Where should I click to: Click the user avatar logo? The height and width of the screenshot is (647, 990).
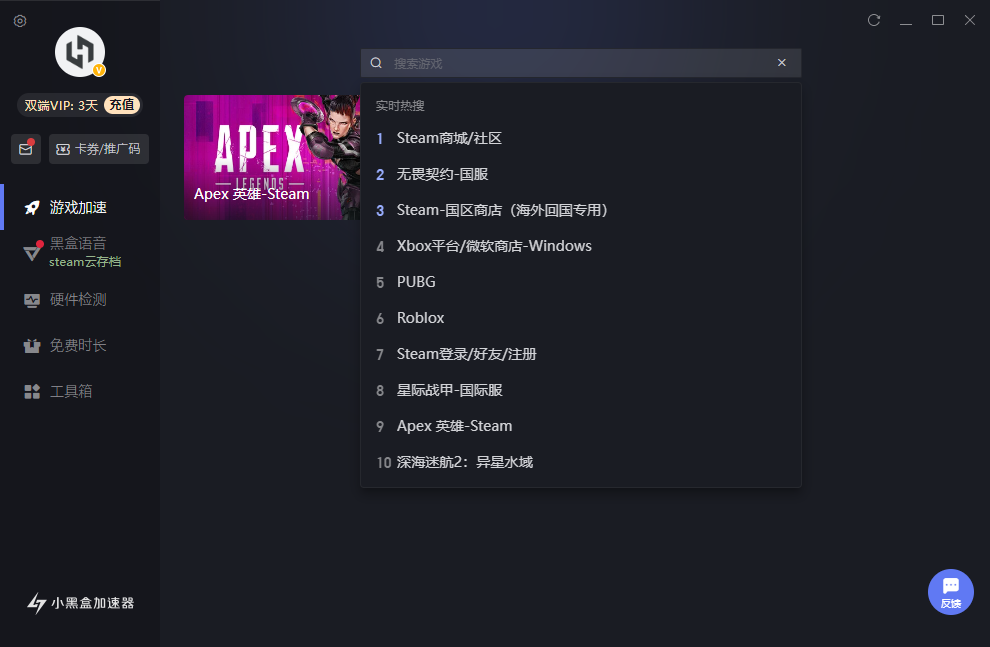80,52
